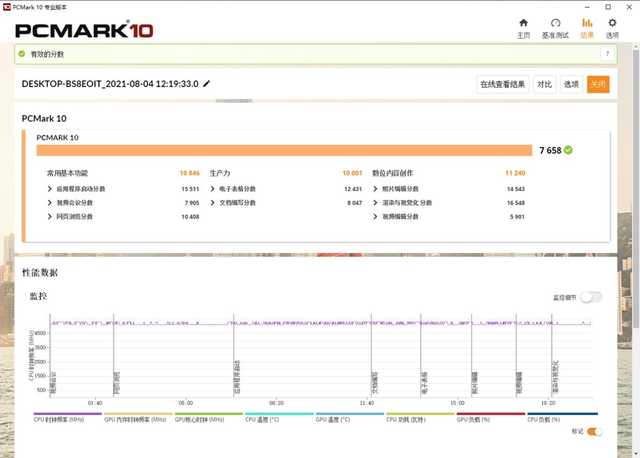Click the orange 关闭 close result button
640x458 pixels.
[598, 84]
